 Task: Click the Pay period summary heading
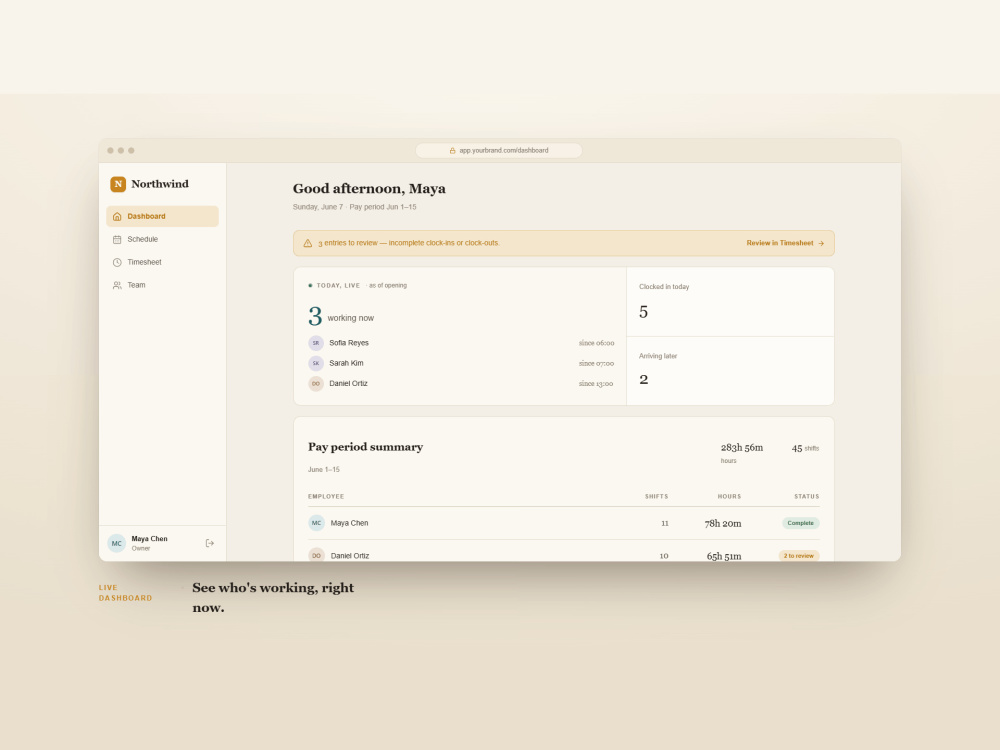pos(365,447)
